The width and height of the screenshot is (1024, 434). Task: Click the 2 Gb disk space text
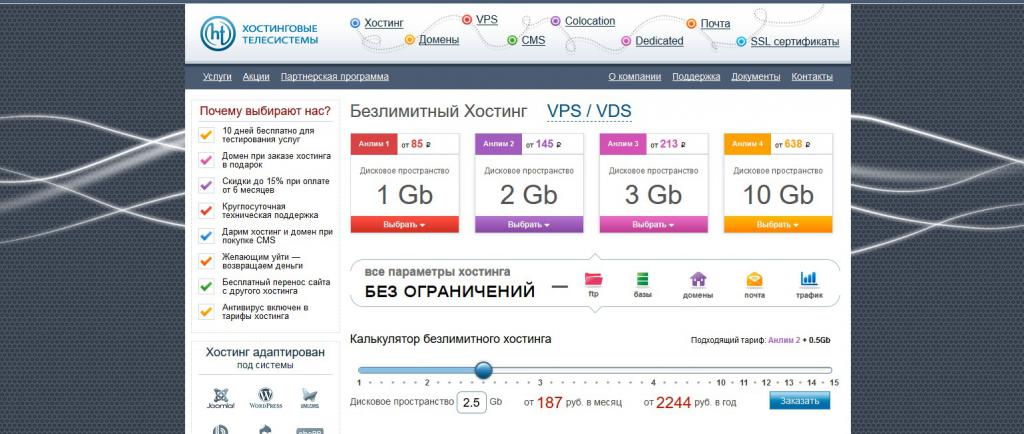(x=529, y=194)
